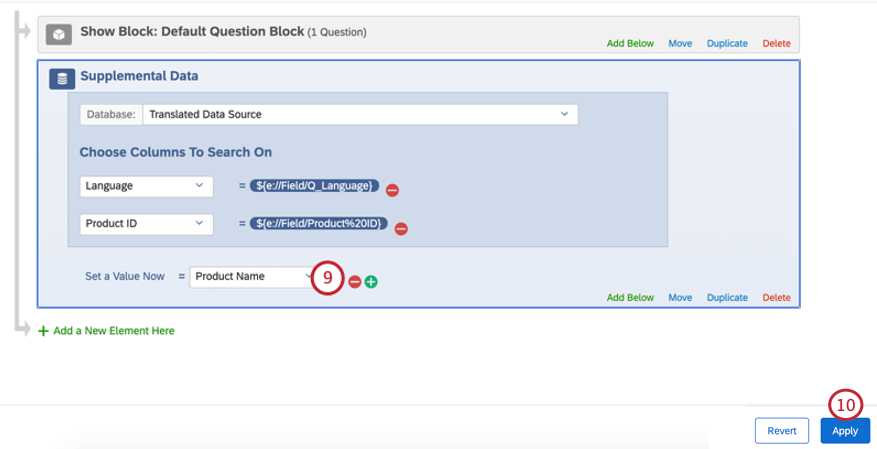Delete the Supplemental Data element

(x=777, y=297)
